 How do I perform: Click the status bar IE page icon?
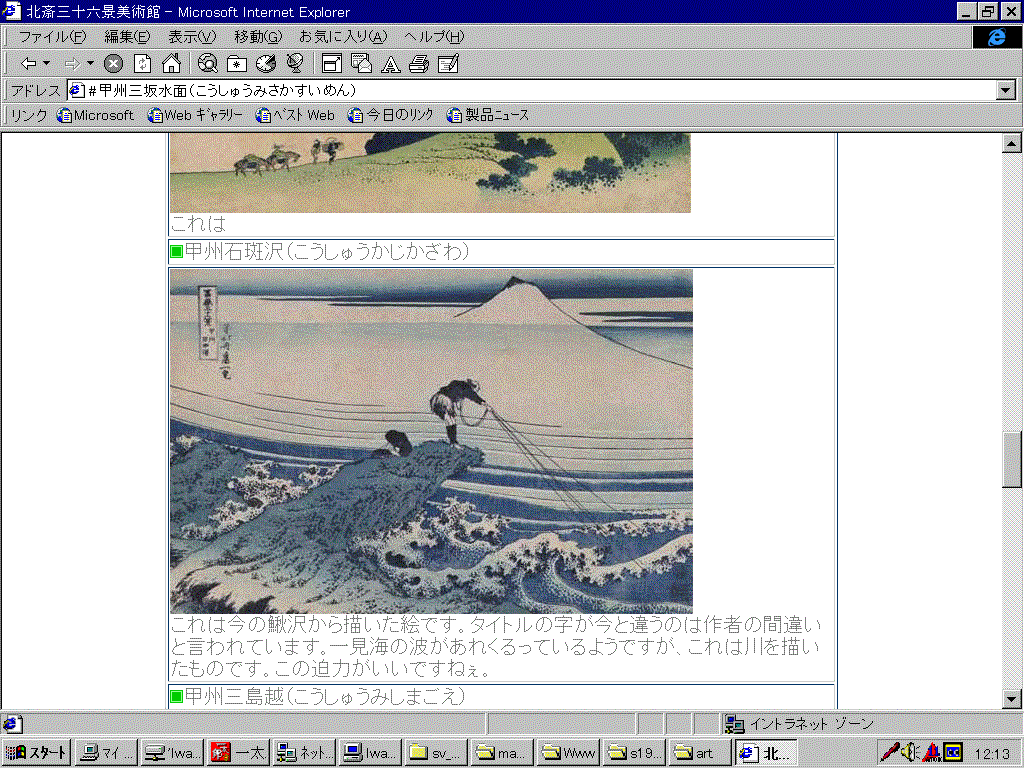(x=12, y=724)
